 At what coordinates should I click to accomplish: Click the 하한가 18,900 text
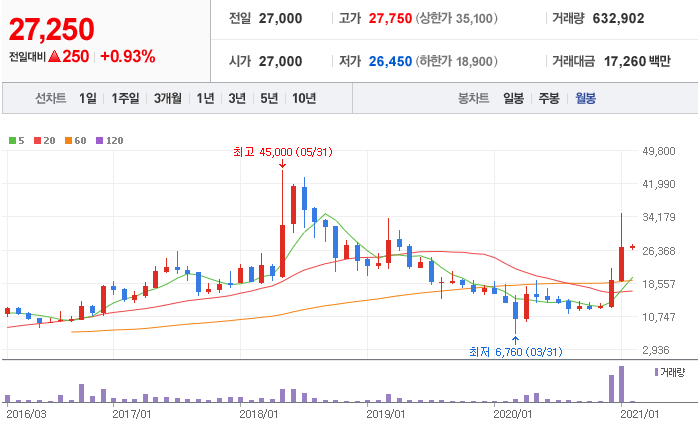point(457,61)
